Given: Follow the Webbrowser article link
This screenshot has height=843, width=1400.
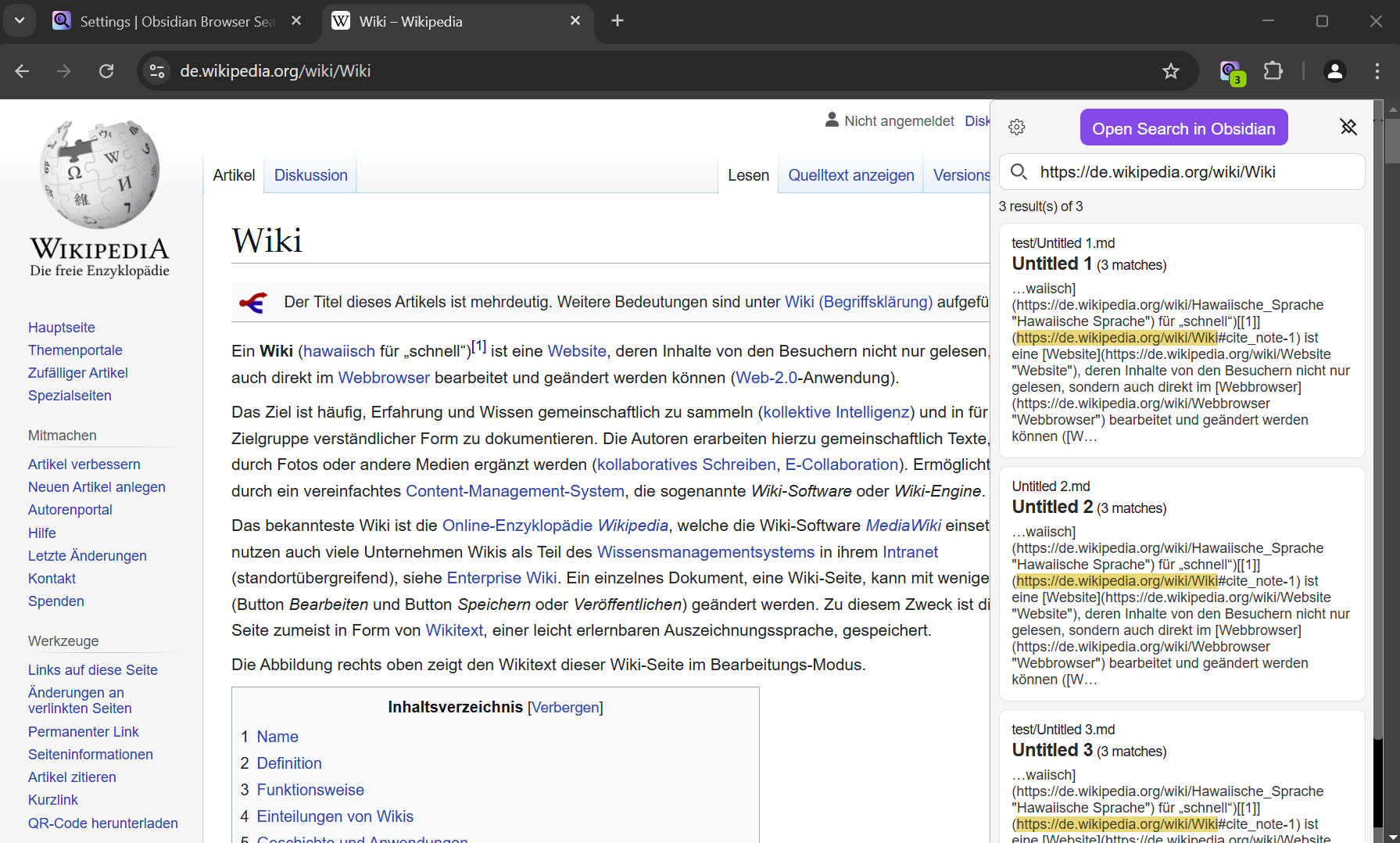Looking at the screenshot, I should point(384,378).
